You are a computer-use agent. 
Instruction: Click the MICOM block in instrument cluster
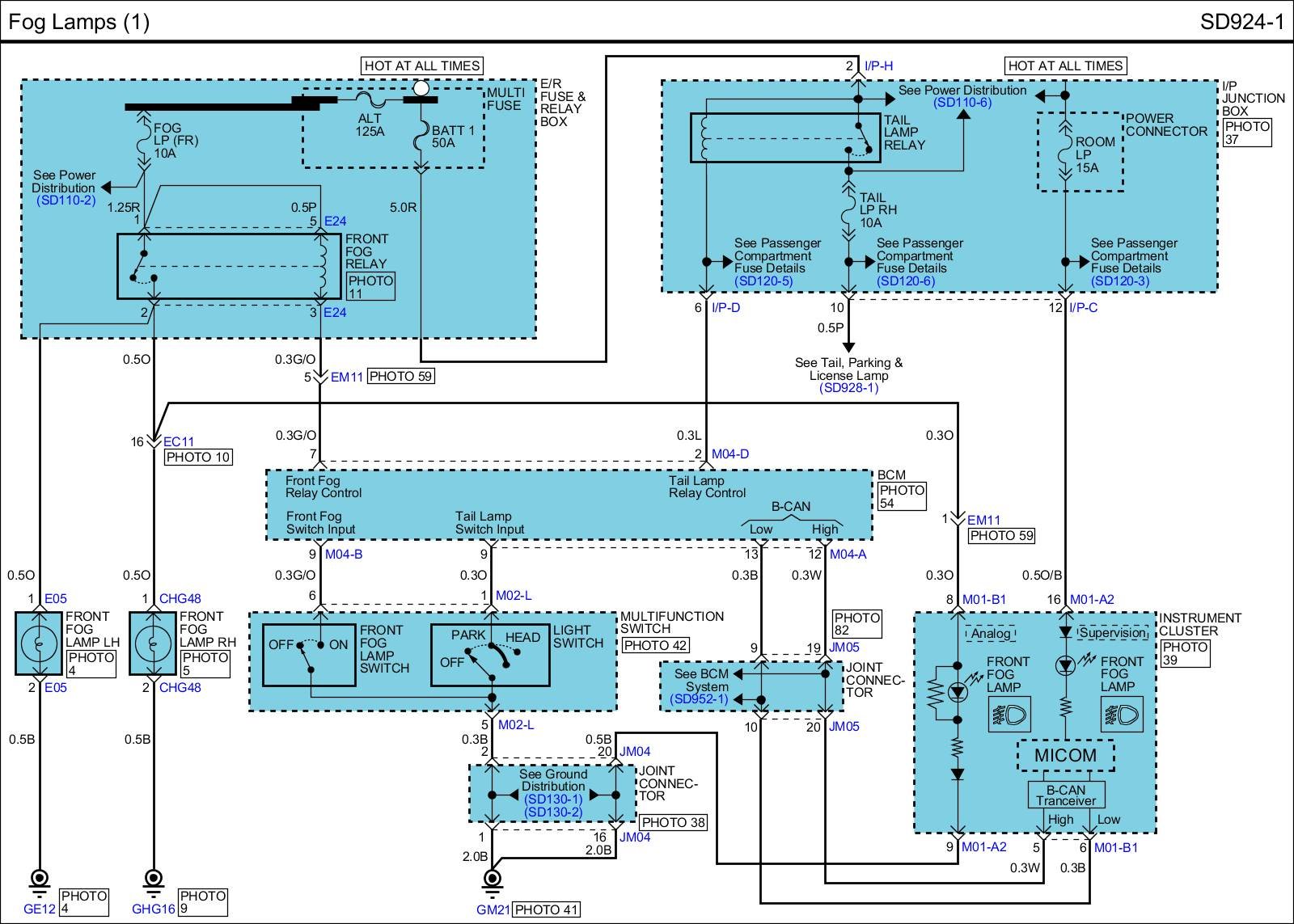point(1065,756)
